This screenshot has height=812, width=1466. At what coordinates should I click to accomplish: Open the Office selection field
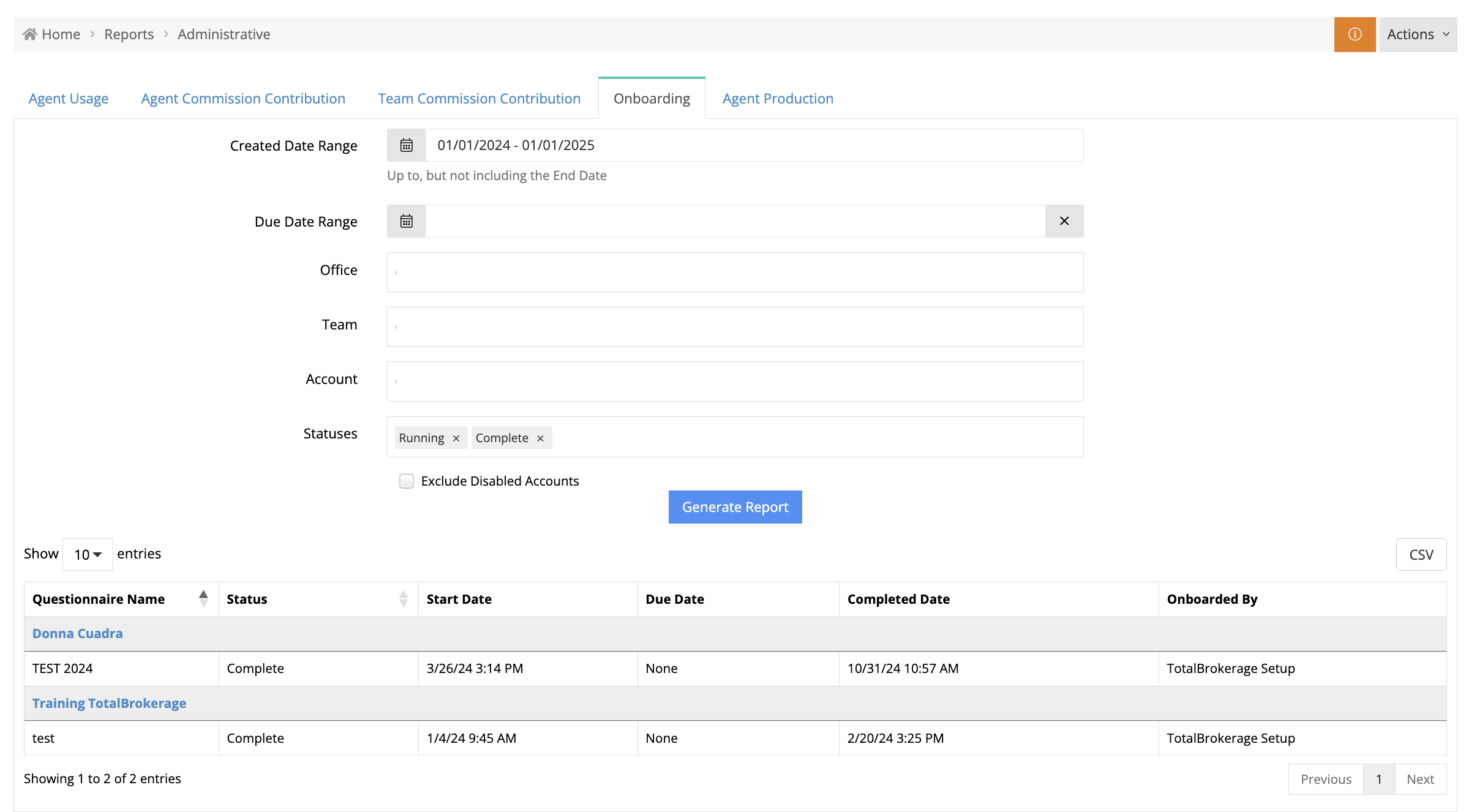tap(735, 272)
